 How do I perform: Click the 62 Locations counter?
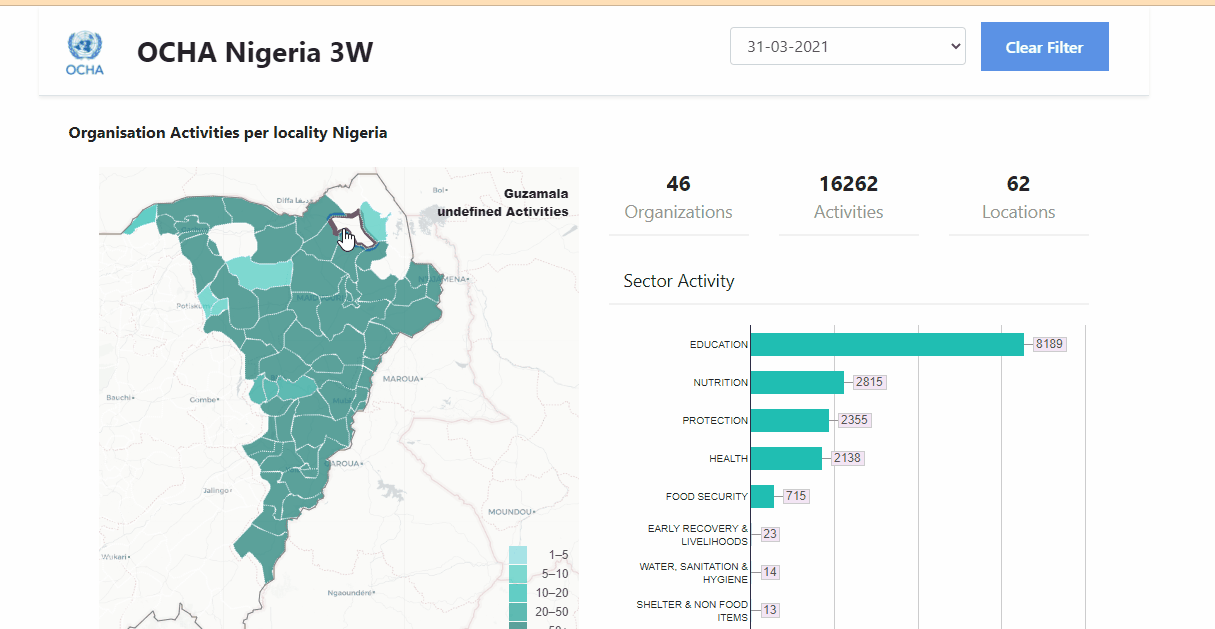click(1018, 198)
